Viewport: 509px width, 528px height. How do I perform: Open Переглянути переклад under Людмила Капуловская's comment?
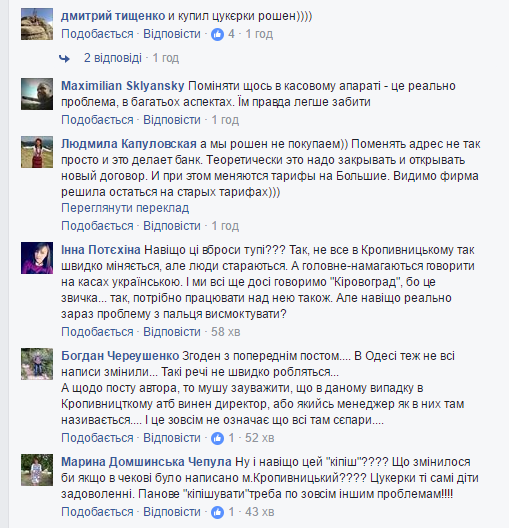click(125, 208)
